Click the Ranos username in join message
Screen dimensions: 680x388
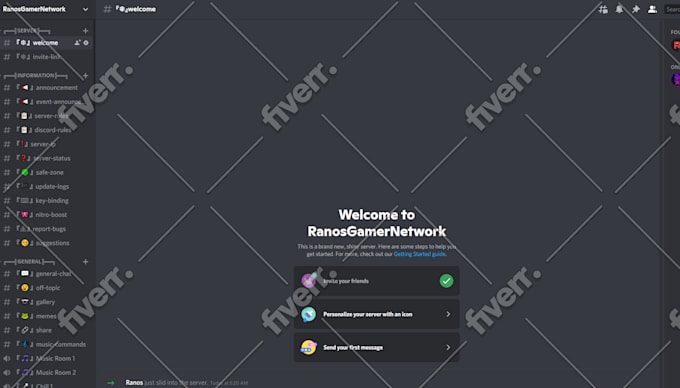[134, 382]
